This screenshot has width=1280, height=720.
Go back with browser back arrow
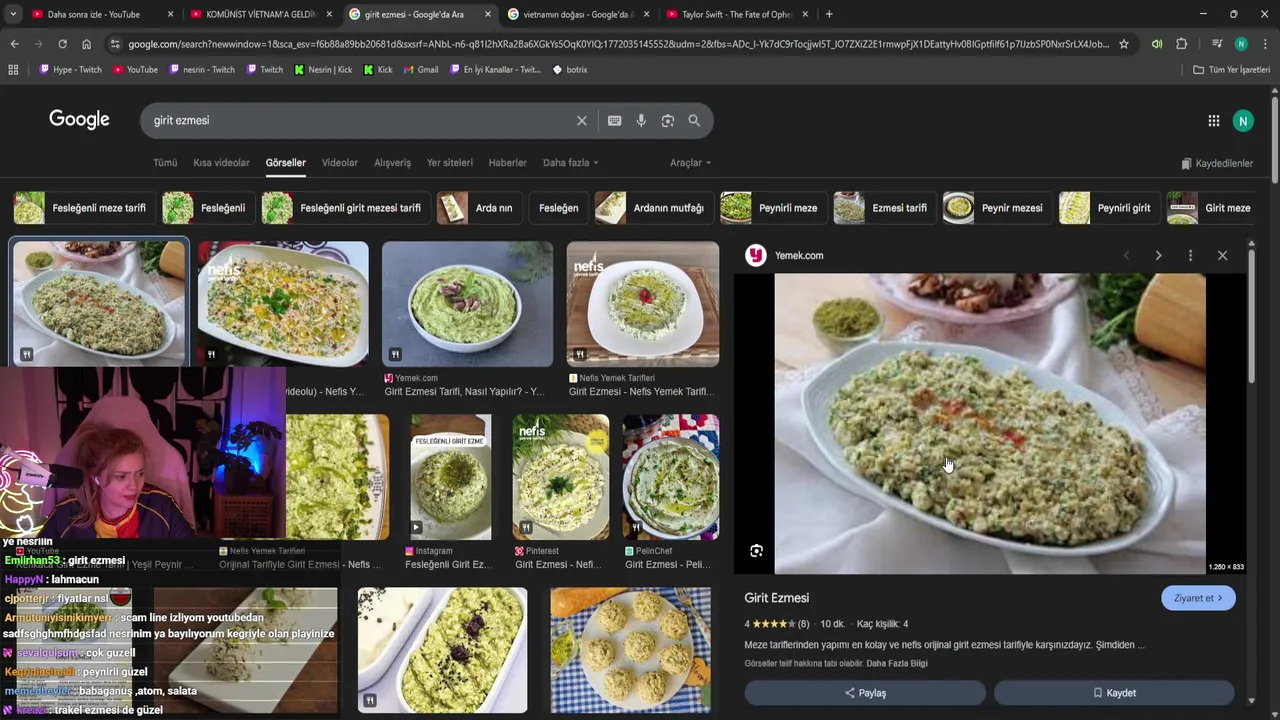pos(14,44)
